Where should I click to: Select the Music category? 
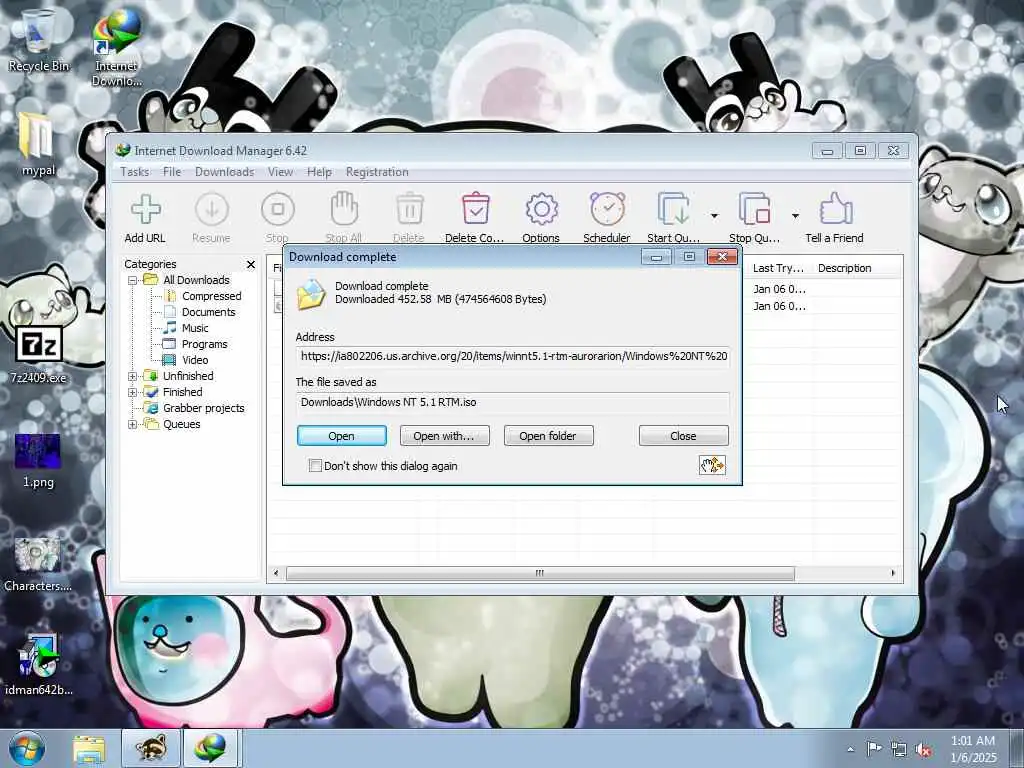pos(195,328)
